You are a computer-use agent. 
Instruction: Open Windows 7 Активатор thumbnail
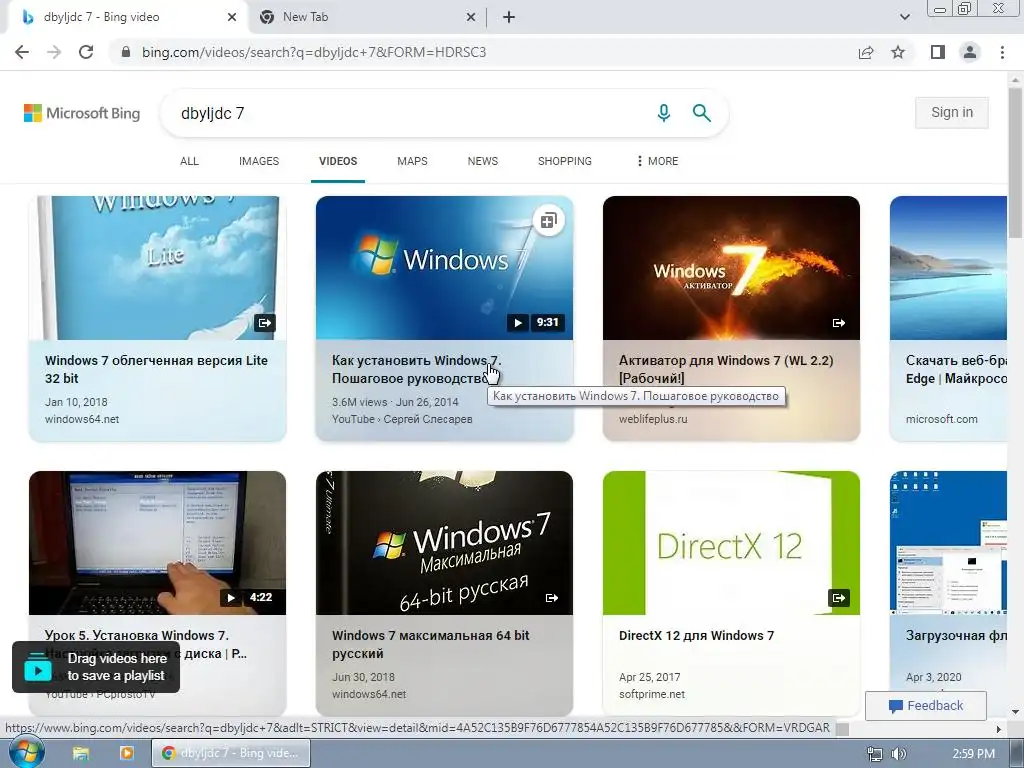point(731,268)
